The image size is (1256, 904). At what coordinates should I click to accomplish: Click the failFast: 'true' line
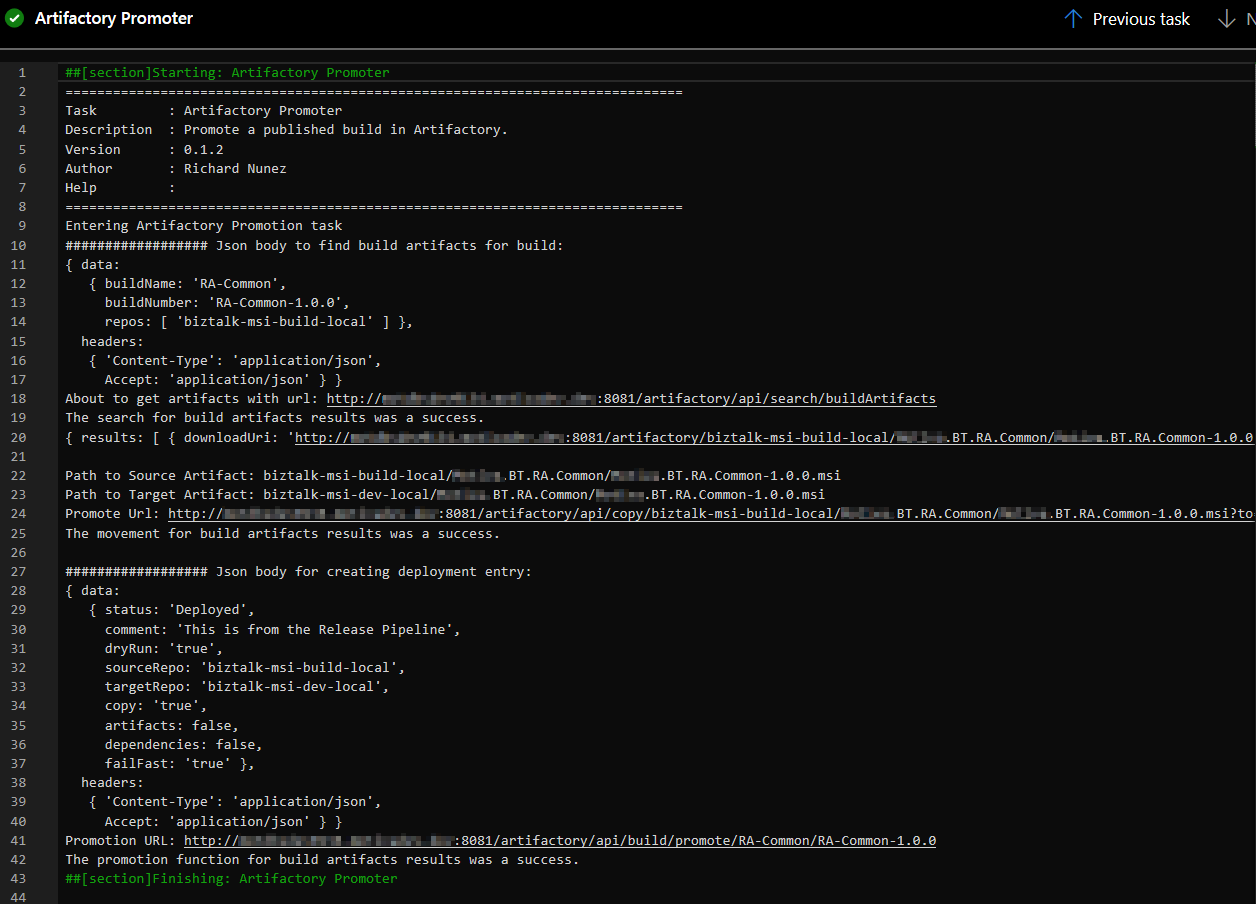pyautogui.click(x=179, y=764)
